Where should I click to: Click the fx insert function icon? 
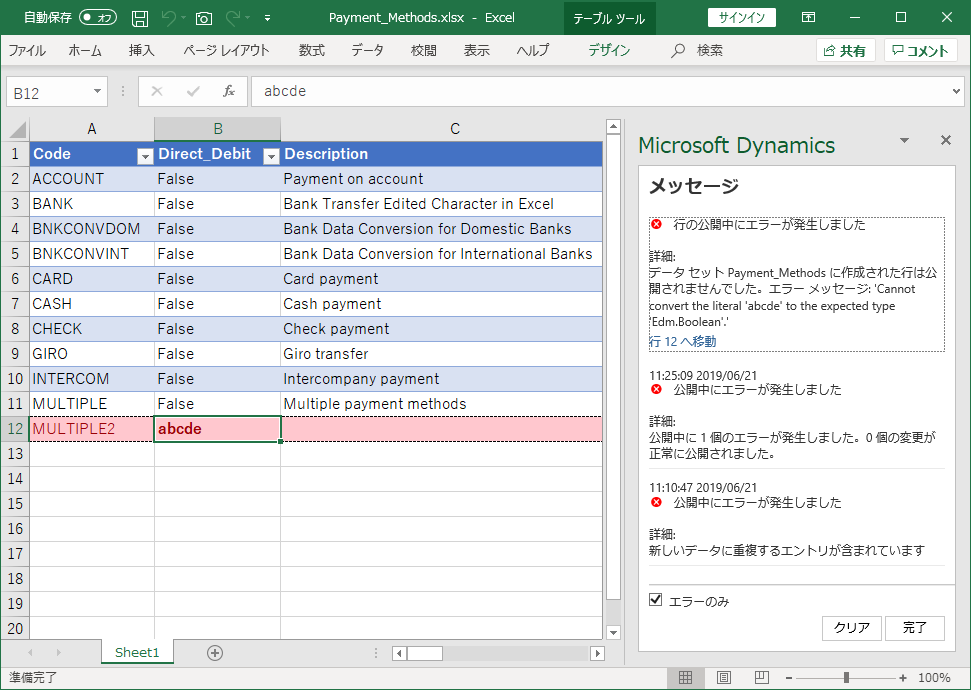click(x=229, y=92)
